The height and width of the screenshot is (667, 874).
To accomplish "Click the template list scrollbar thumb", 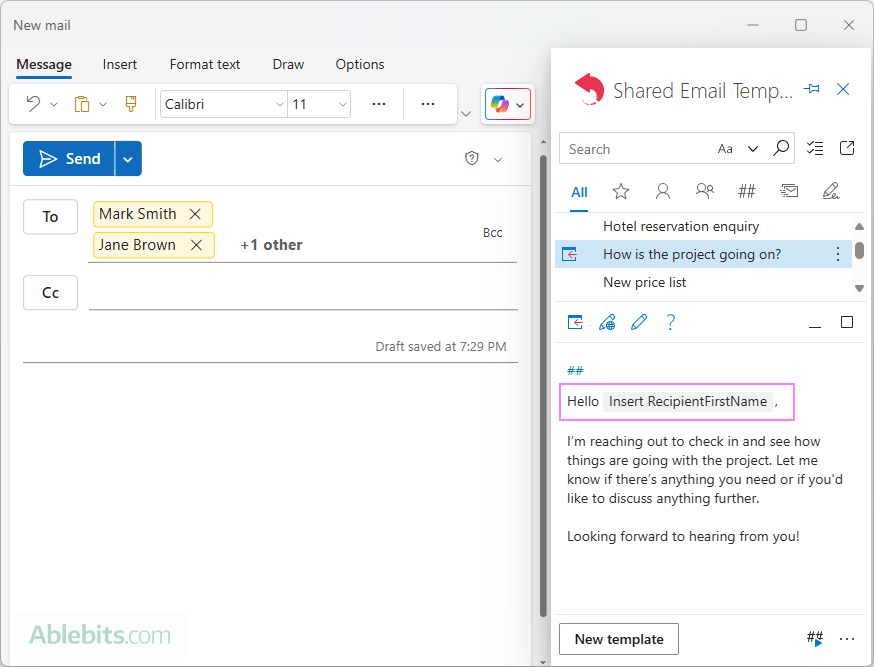I will tap(860, 250).
